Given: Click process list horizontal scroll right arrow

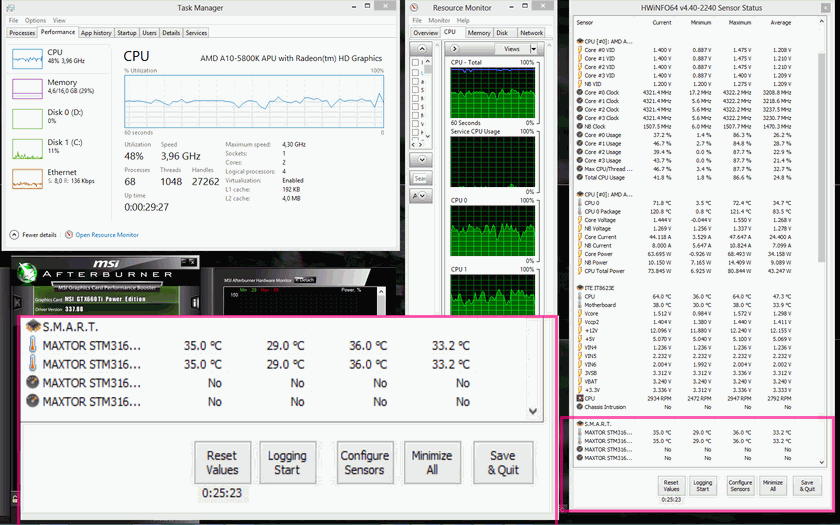Looking at the screenshot, I should [x=419, y=145].
